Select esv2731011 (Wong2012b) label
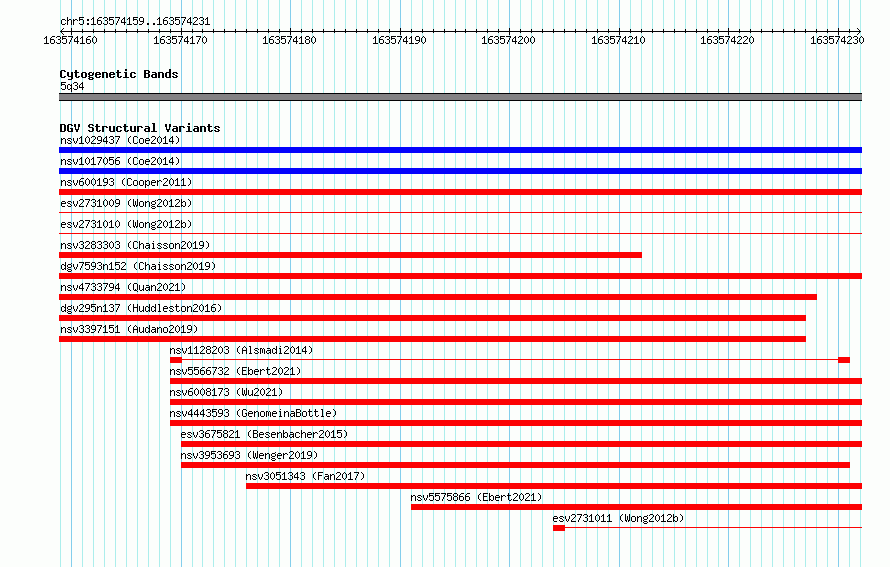This screenshot has height=567, width=890. click(x=618, y=518)
